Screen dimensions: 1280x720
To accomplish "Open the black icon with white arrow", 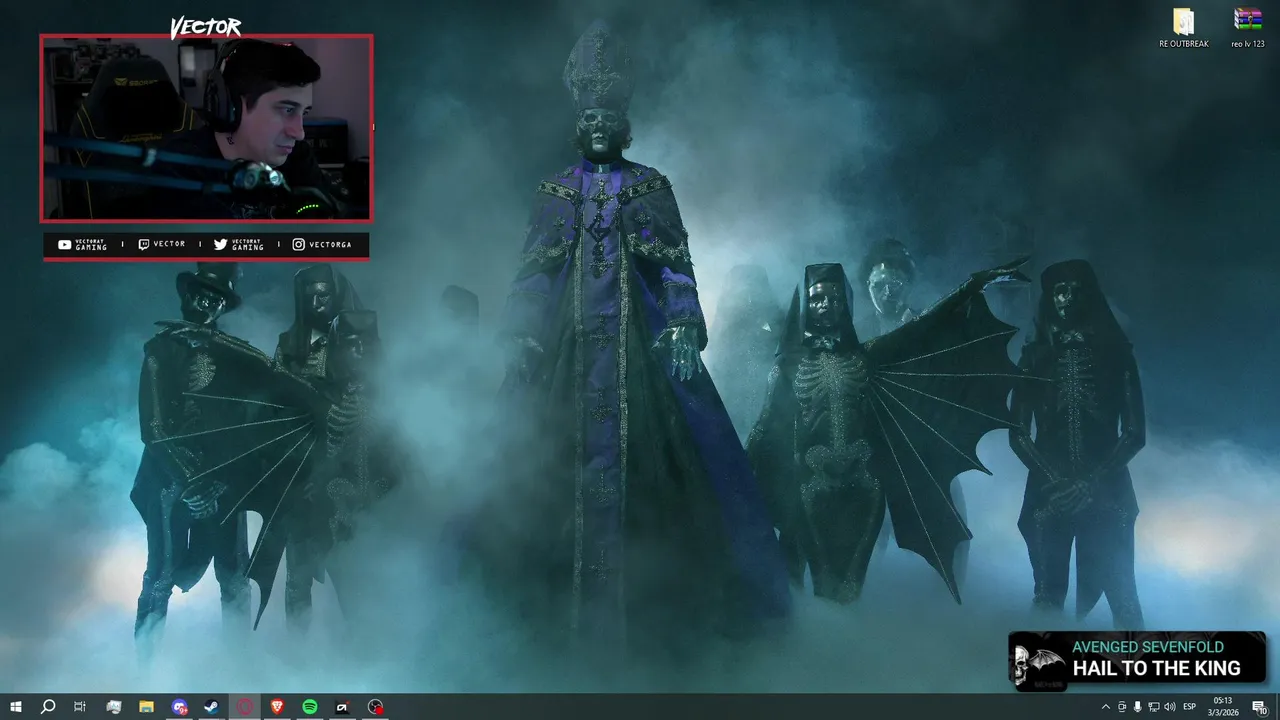I will point(343,707).
